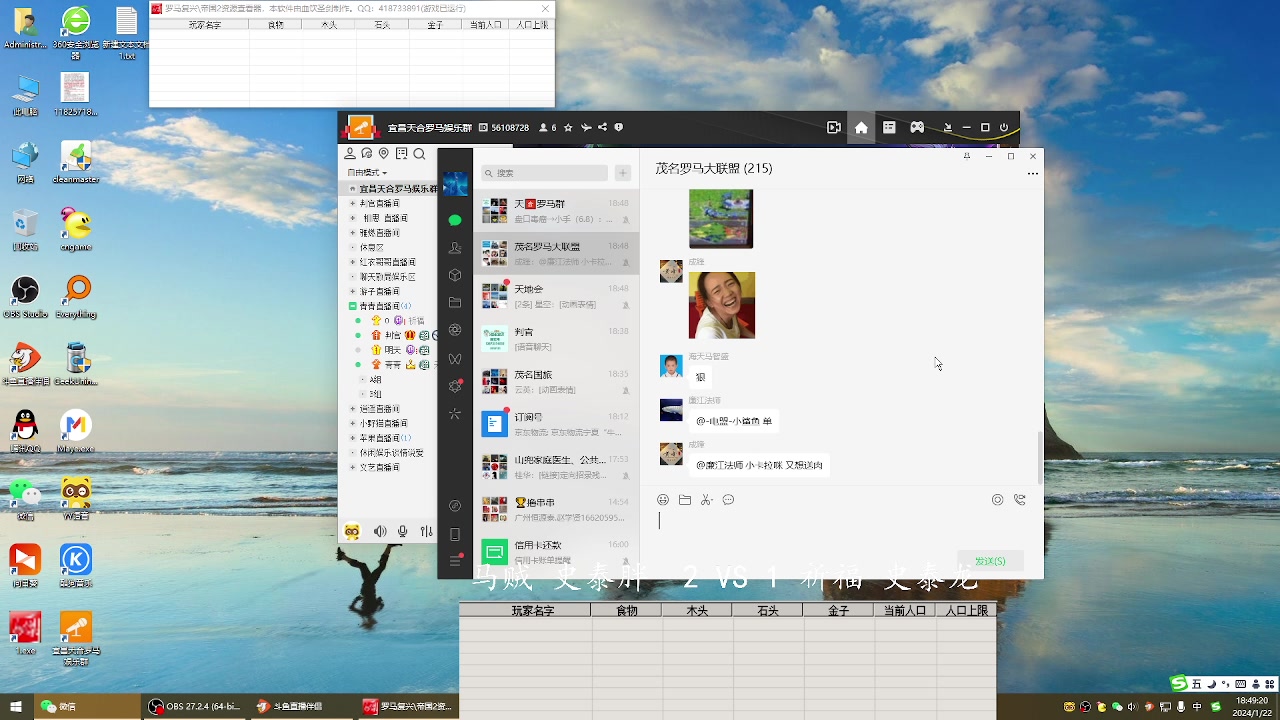
Task: Click the list panel icon in voice app title bar
Action: pos(889,128)
